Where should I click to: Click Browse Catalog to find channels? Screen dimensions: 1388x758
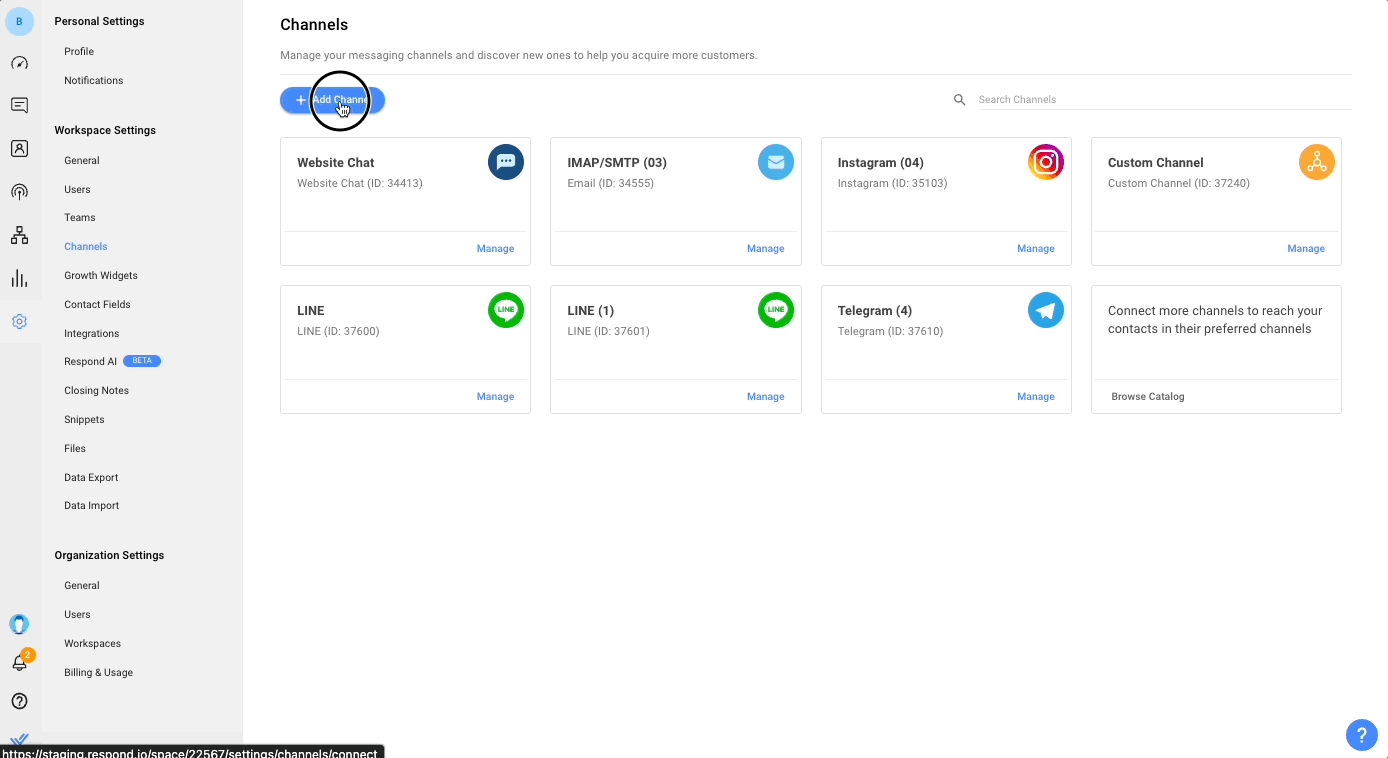tap(1147, 396)
